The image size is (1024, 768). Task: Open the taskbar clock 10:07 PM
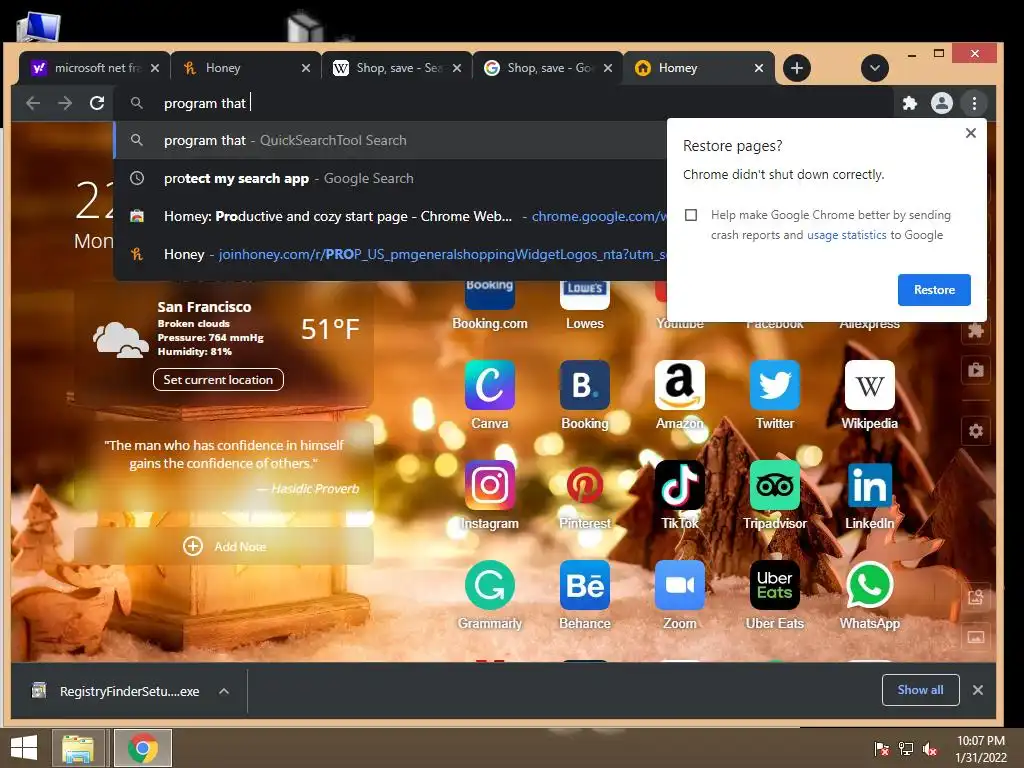(x=980, y=748)
